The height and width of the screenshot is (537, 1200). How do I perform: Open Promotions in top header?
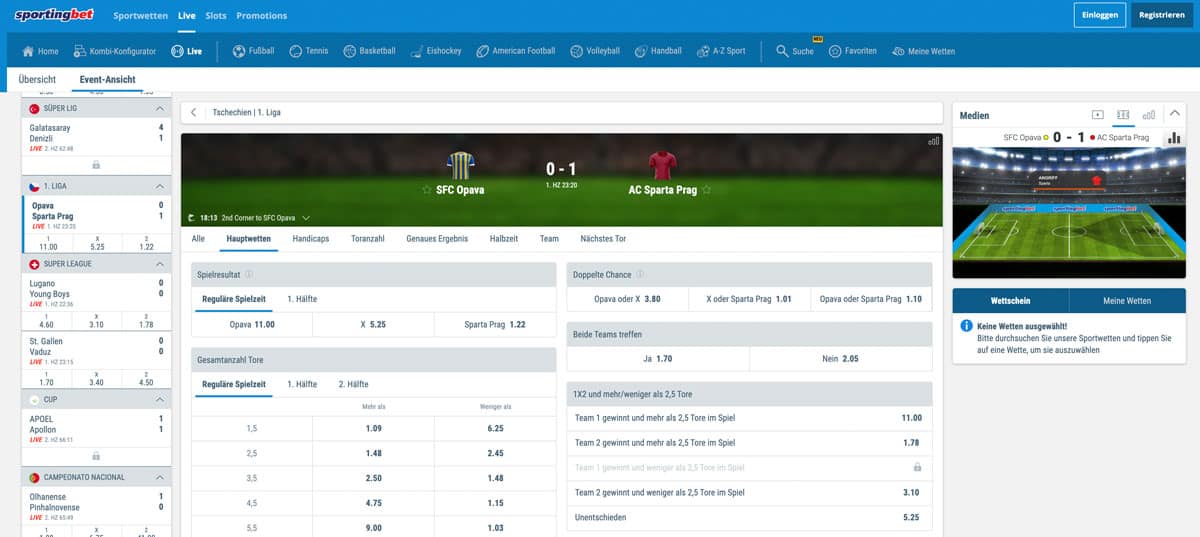coord(261,16)
